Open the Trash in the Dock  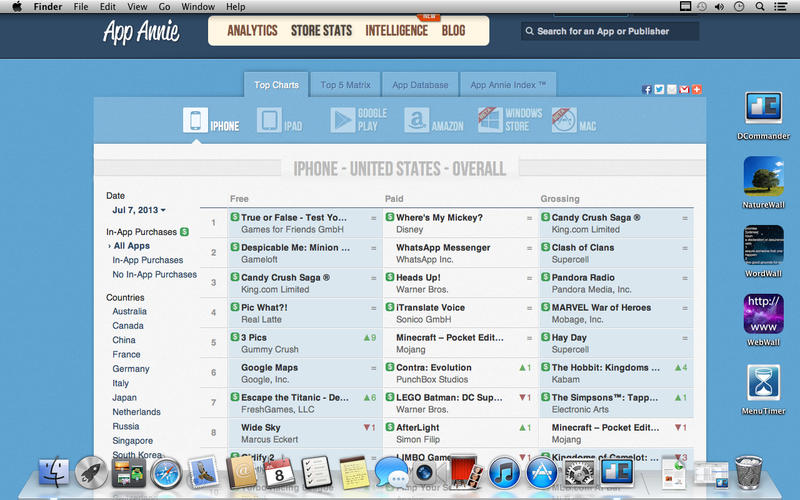[748, 473]
